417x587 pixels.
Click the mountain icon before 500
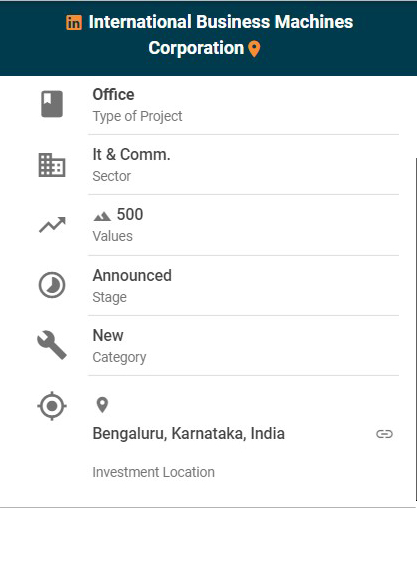(102, 216)
